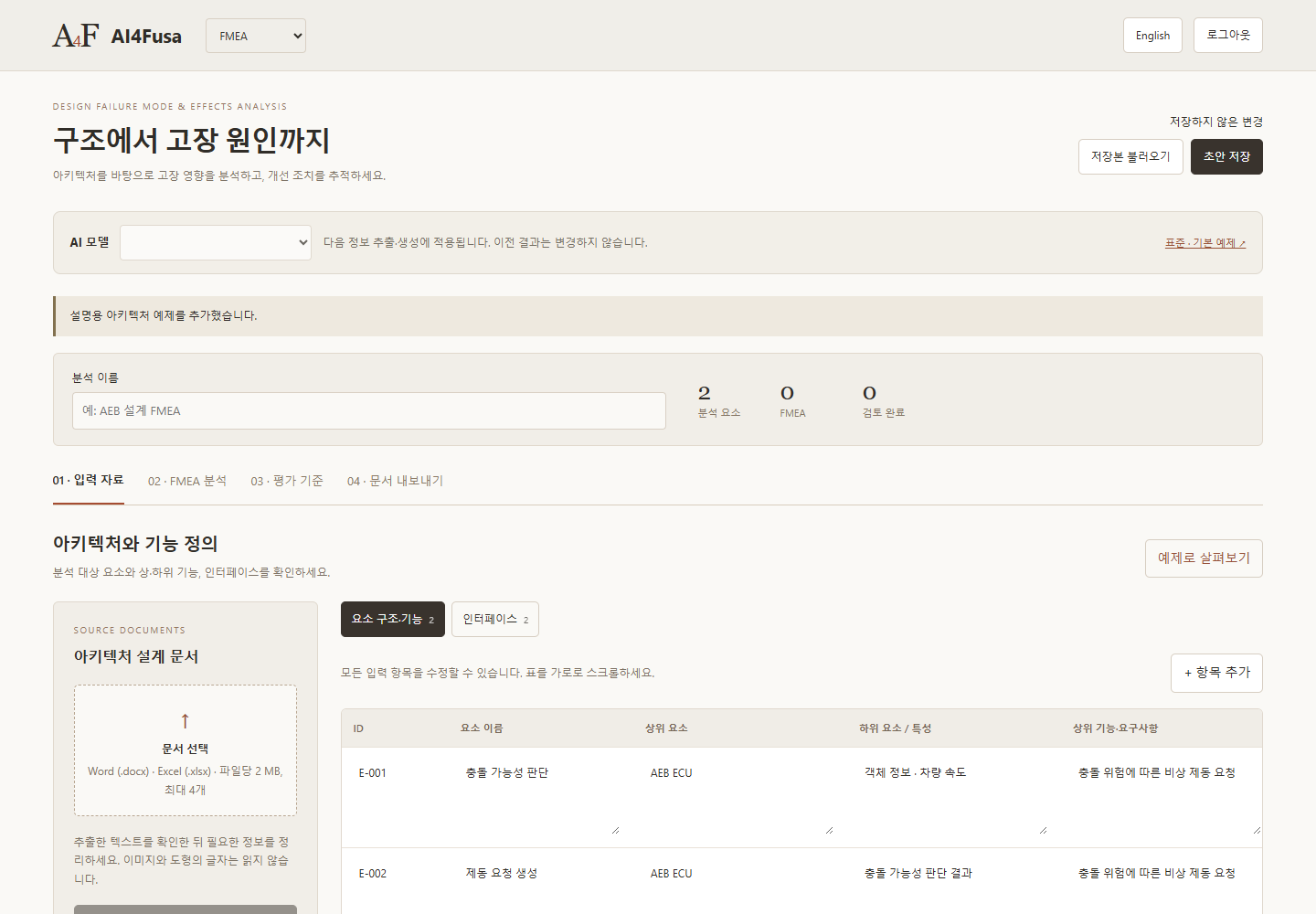Click the 저장하지 않은 변경 status text
Image resolution: width=1316 pixels, height=914 pixels.
[x=1216, y=122]
